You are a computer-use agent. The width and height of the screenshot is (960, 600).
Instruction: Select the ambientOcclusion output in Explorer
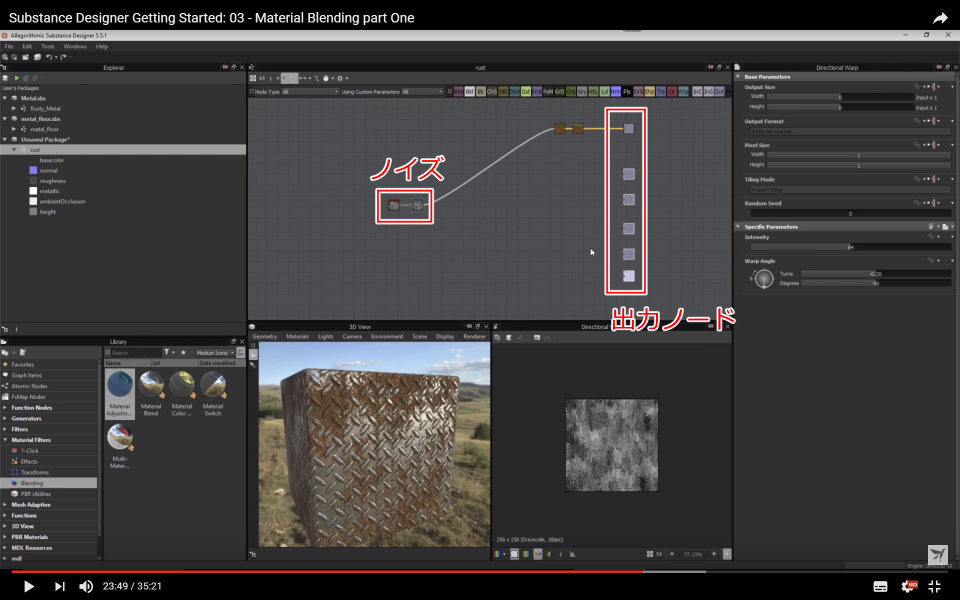(x=62, y=201)
